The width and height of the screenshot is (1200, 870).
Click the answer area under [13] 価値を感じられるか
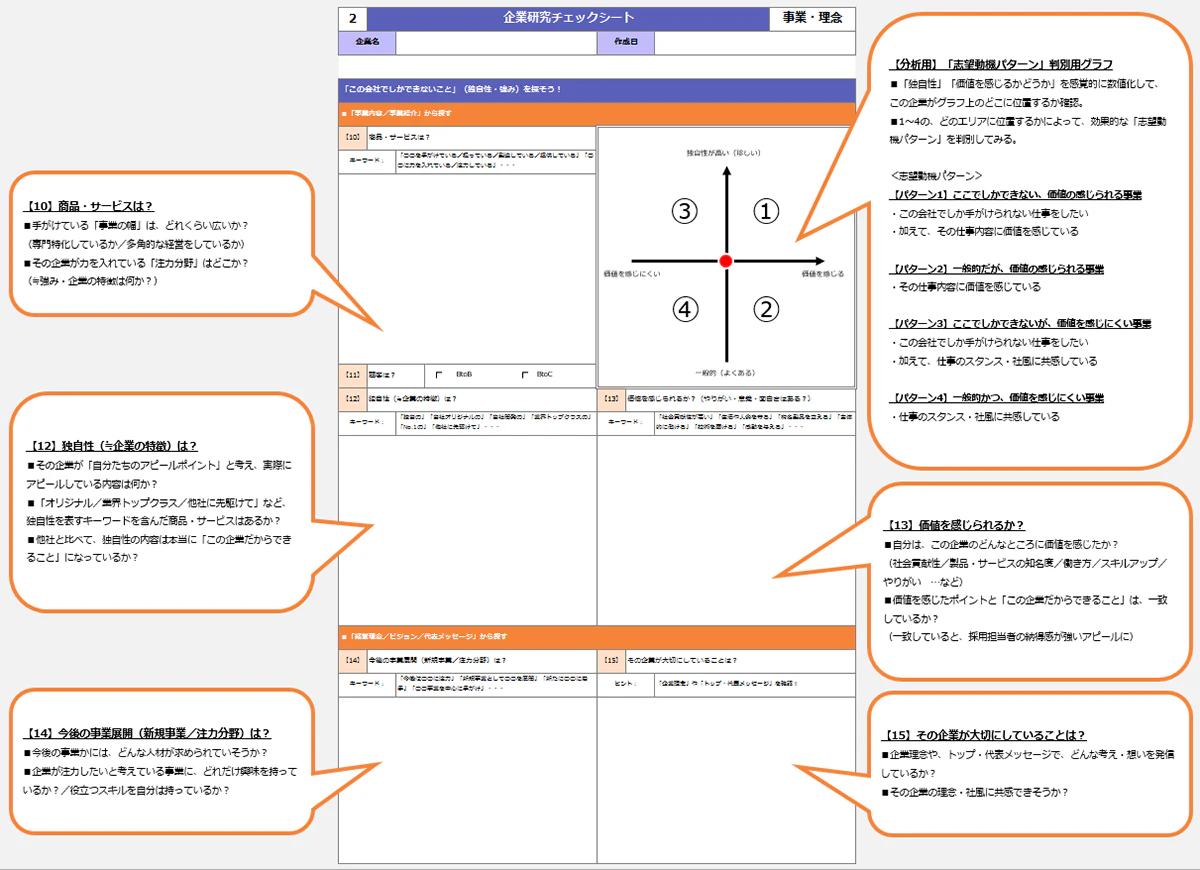726,530
